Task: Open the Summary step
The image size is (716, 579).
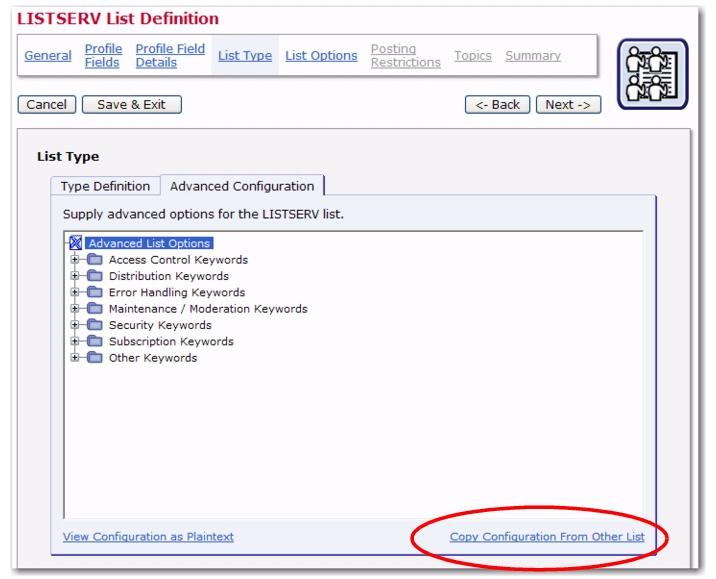Action: tap(533, 56)
